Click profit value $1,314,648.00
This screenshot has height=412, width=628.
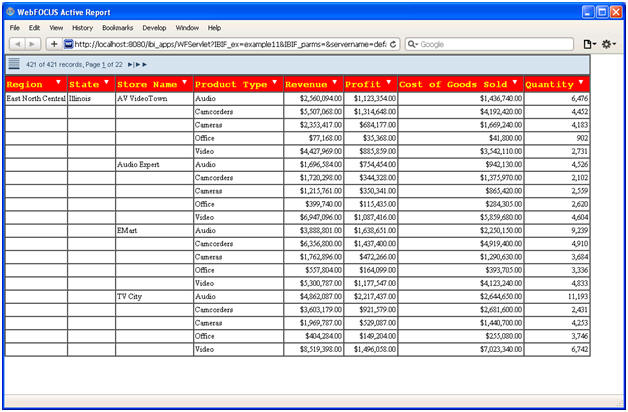[x=375, y=111]
